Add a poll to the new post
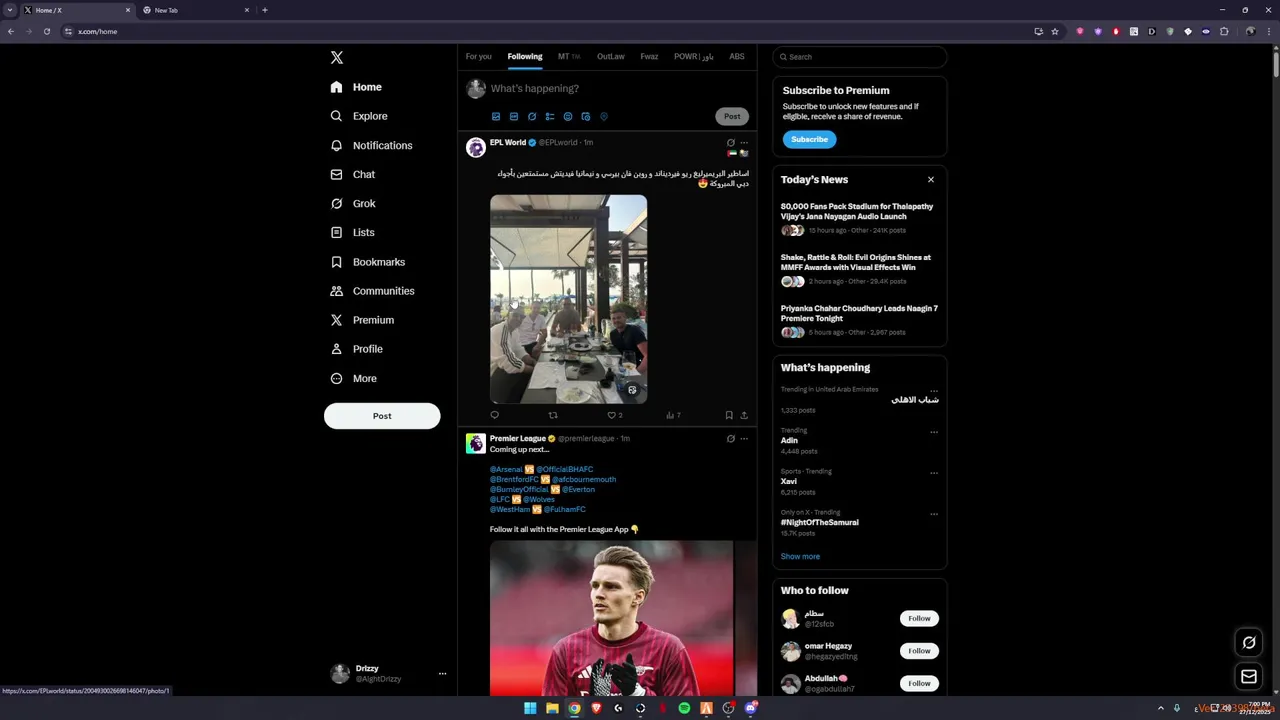 click(550, 117)
